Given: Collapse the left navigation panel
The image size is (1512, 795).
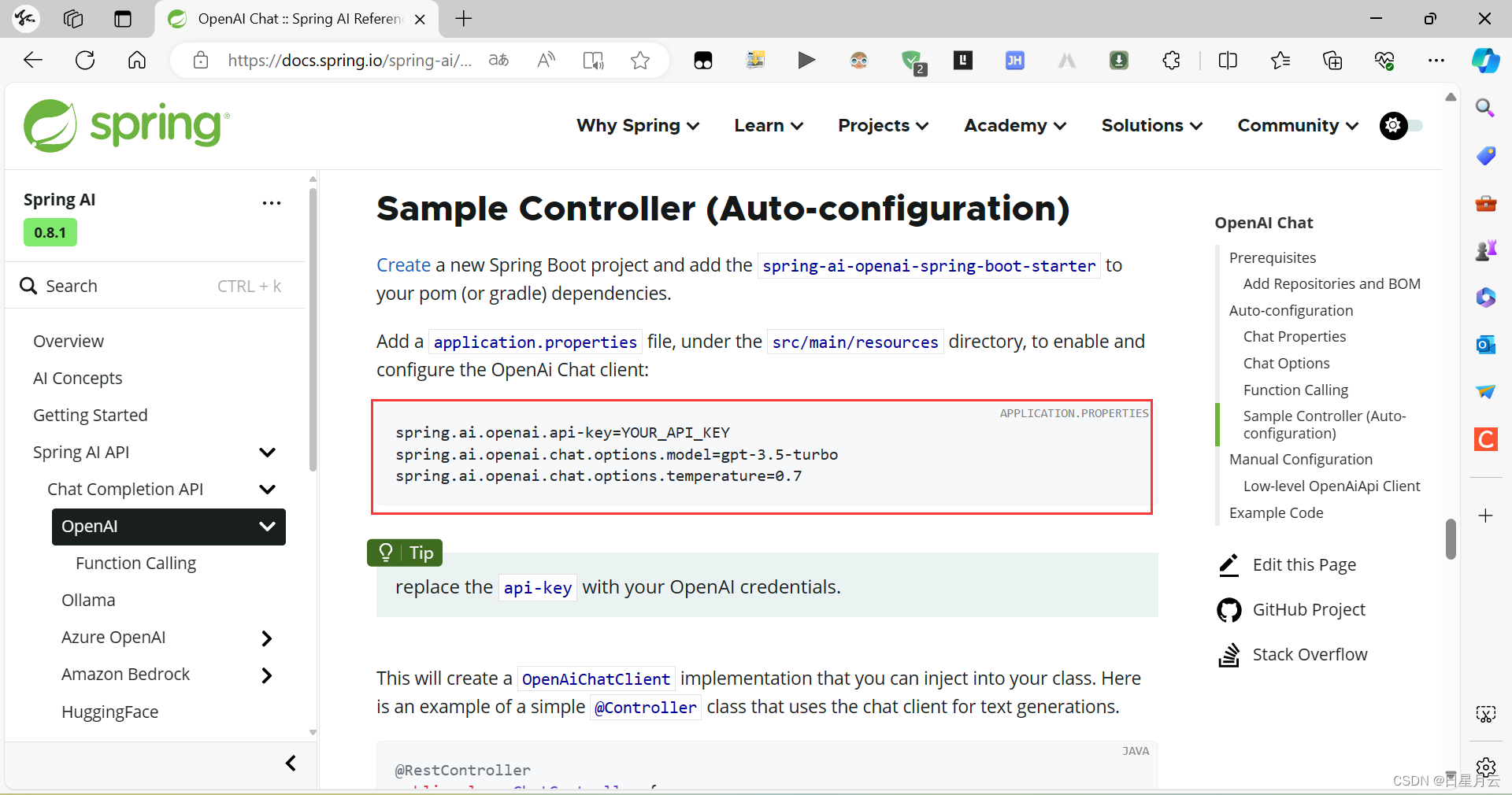Looking at the screenshot, I should (x=291, y=764).
